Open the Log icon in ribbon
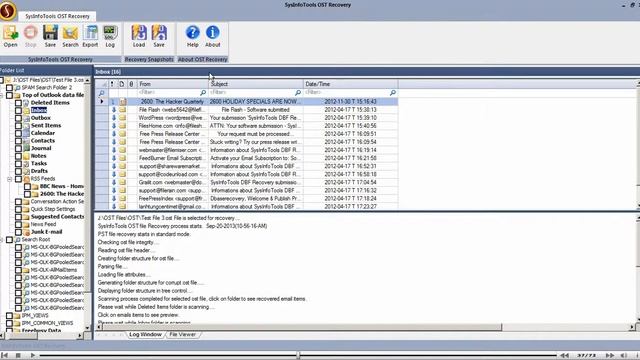Viewport: 640px width, 360px height. [110, 36]
